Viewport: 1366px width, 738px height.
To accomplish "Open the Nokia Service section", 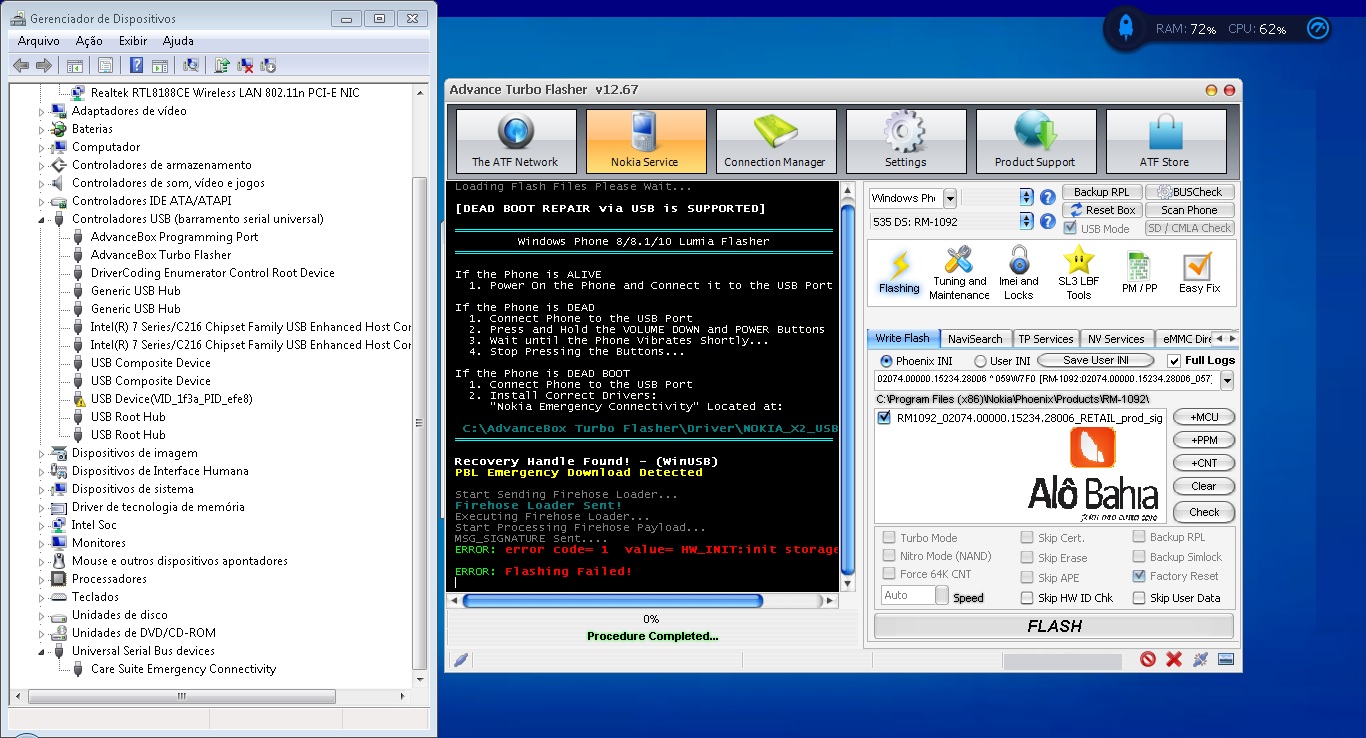I will (646, 141).
